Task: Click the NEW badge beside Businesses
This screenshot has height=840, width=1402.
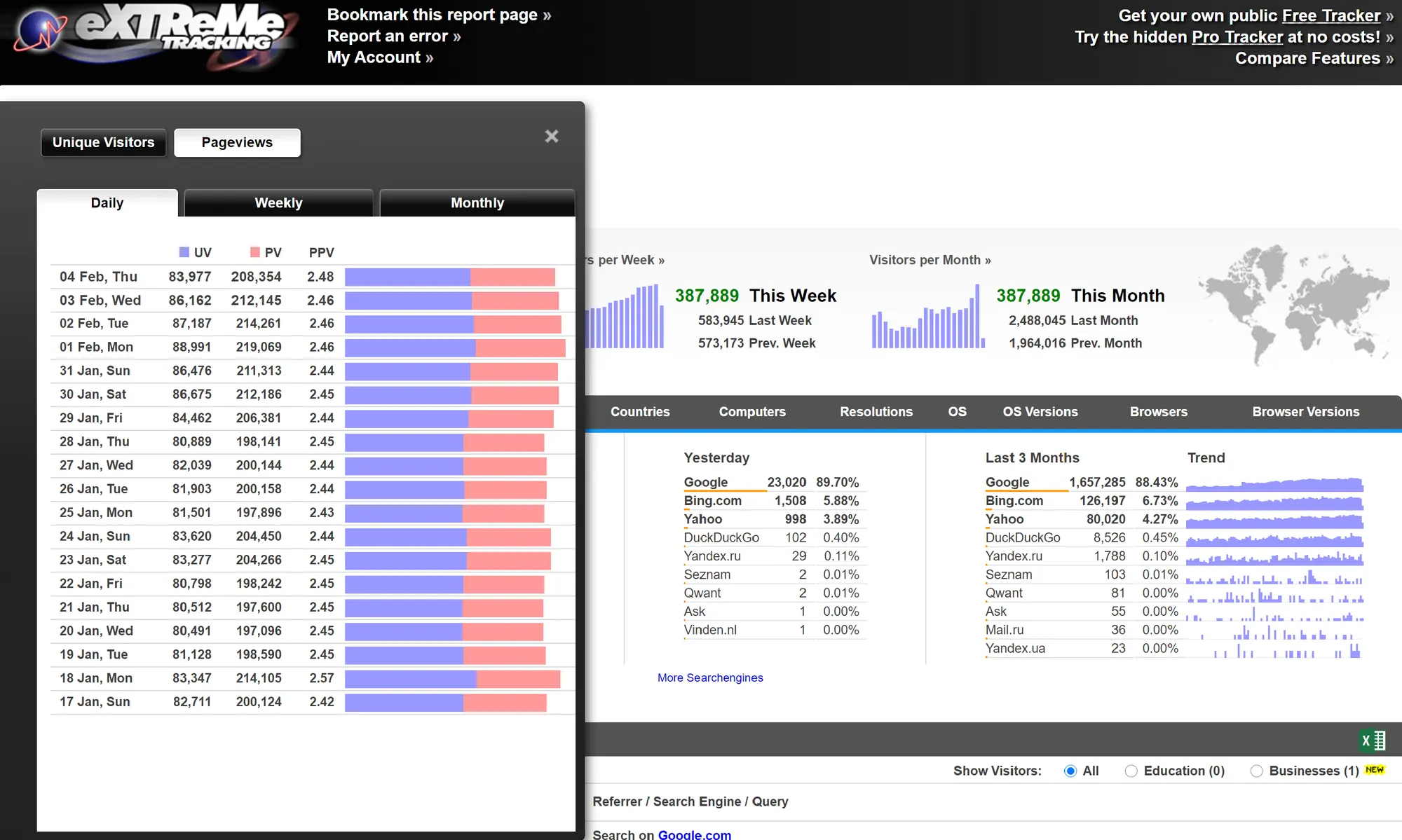Action: click(x=1375, y=769)
